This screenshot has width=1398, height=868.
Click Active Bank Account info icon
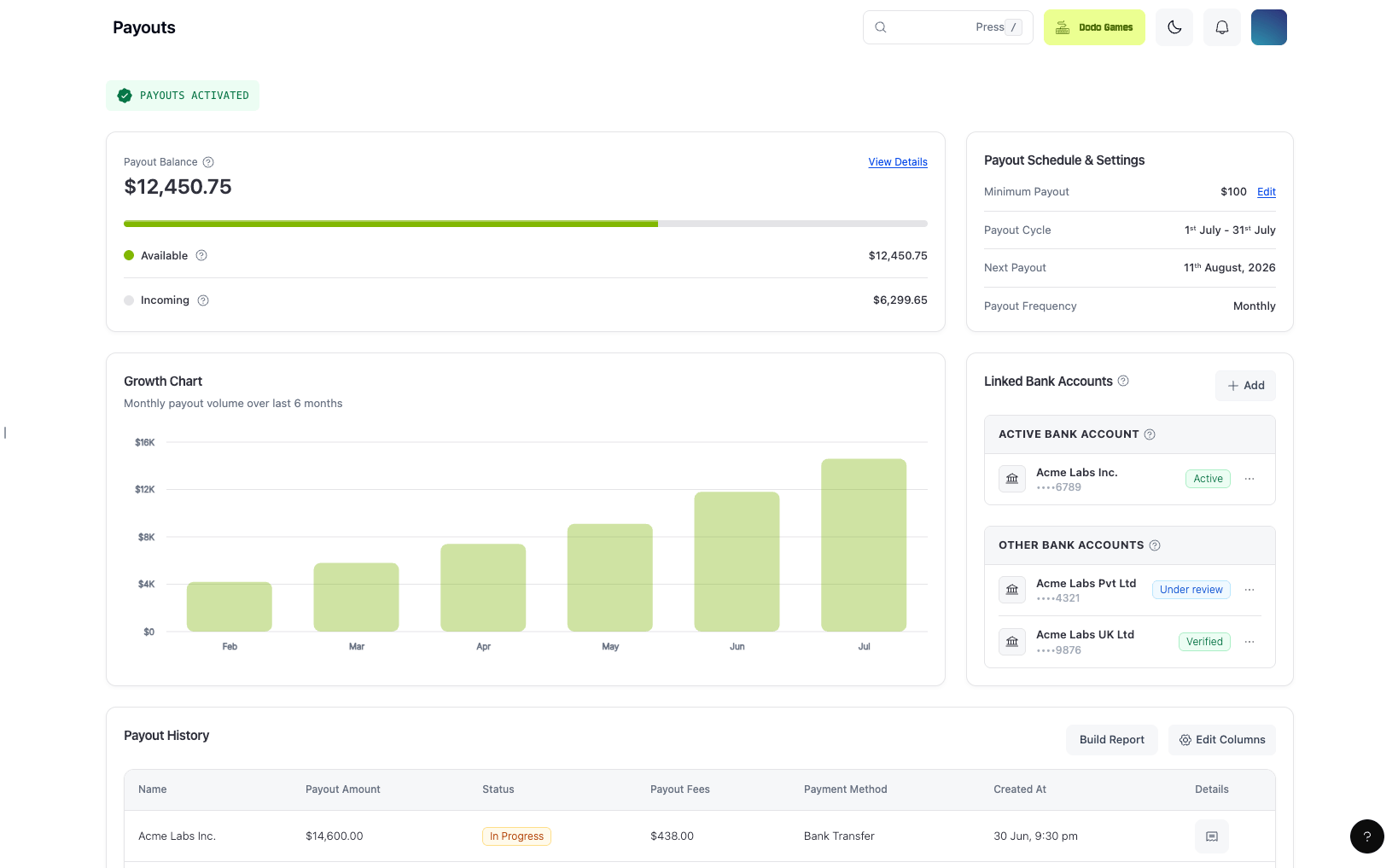tap(1150, 434)
